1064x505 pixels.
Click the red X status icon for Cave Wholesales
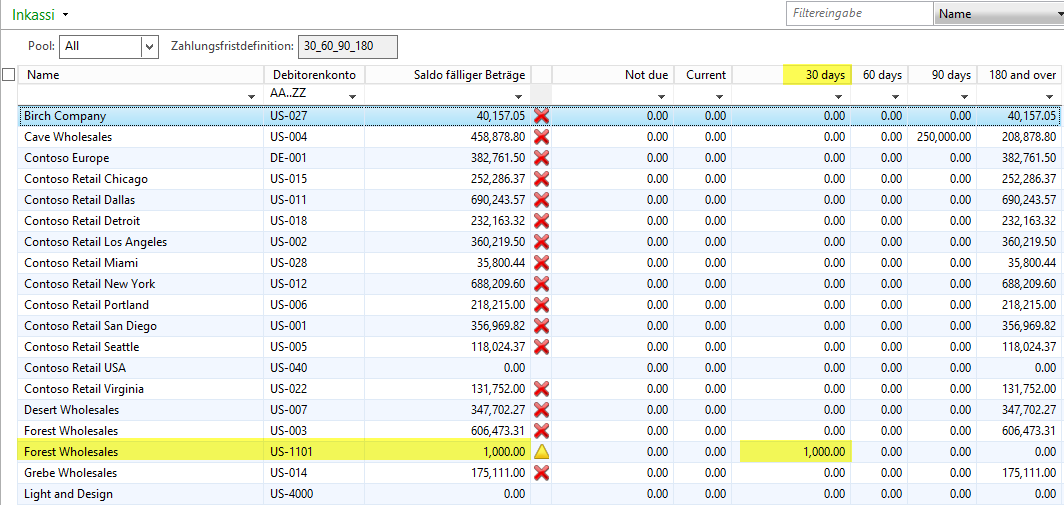pyautogui.click(x=542, y=137)
